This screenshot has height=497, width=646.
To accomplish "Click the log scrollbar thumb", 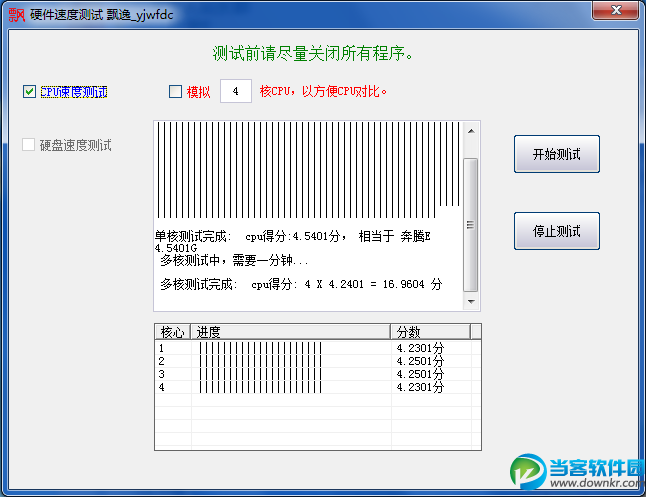I will click(470, 225).
